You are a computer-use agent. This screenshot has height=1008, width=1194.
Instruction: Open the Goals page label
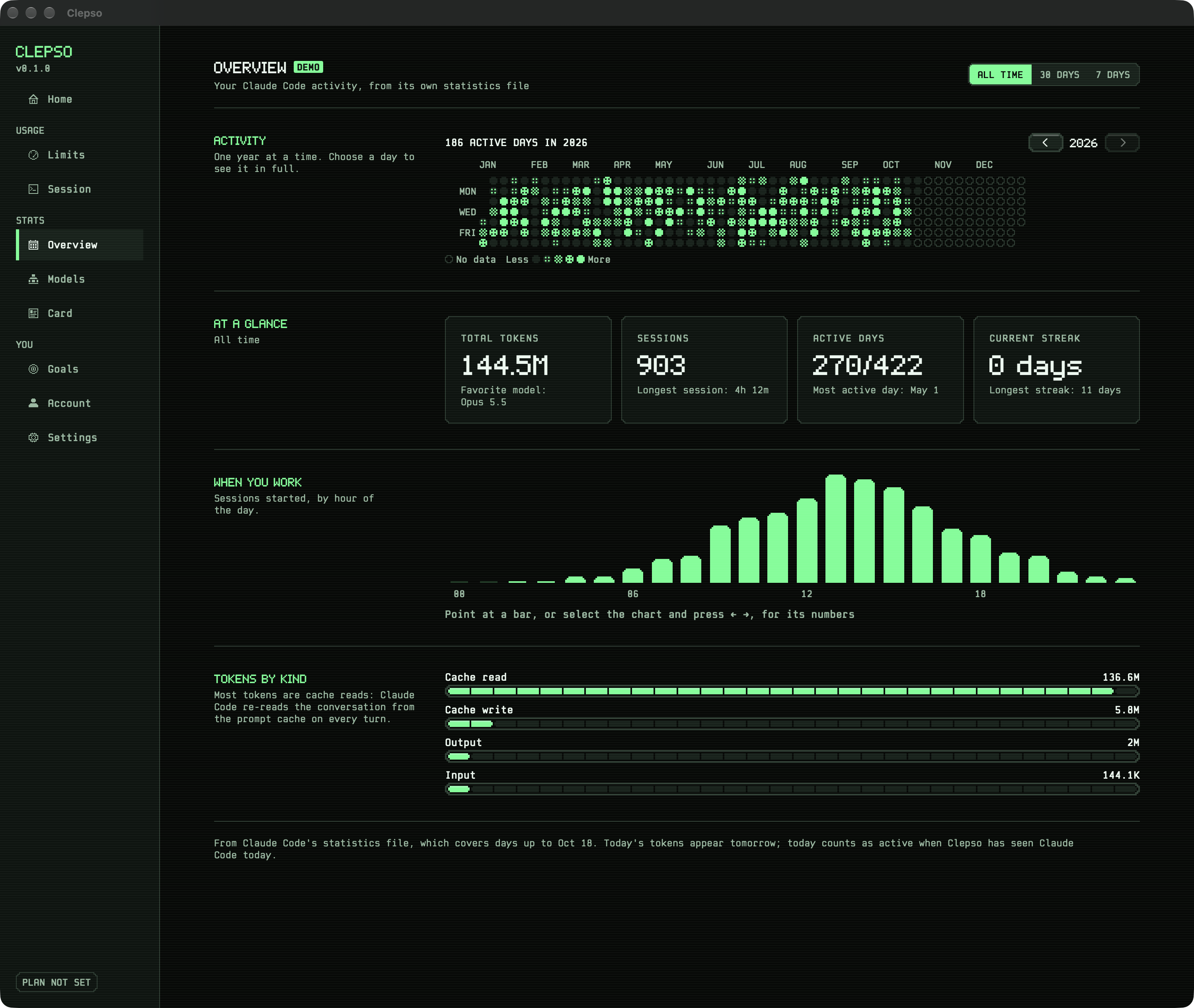pyautogui.click(x=63, y=369)
